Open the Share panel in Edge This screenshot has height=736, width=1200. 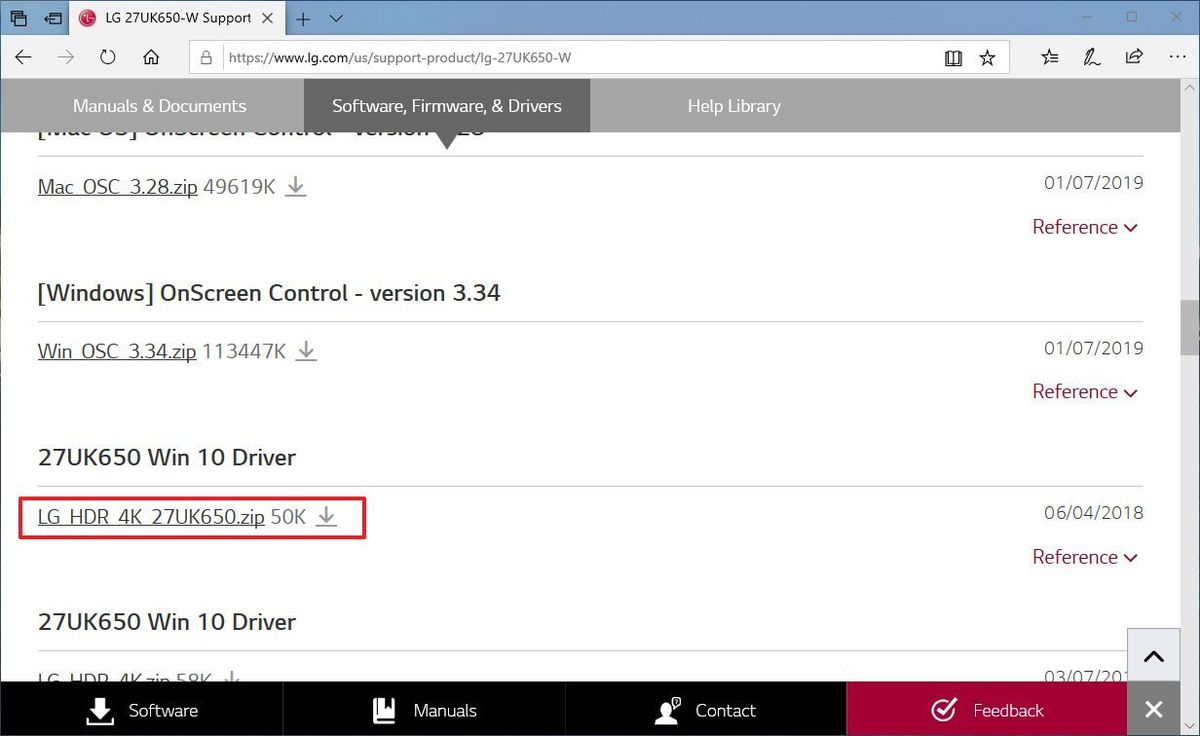click(x=1134, y=57)
